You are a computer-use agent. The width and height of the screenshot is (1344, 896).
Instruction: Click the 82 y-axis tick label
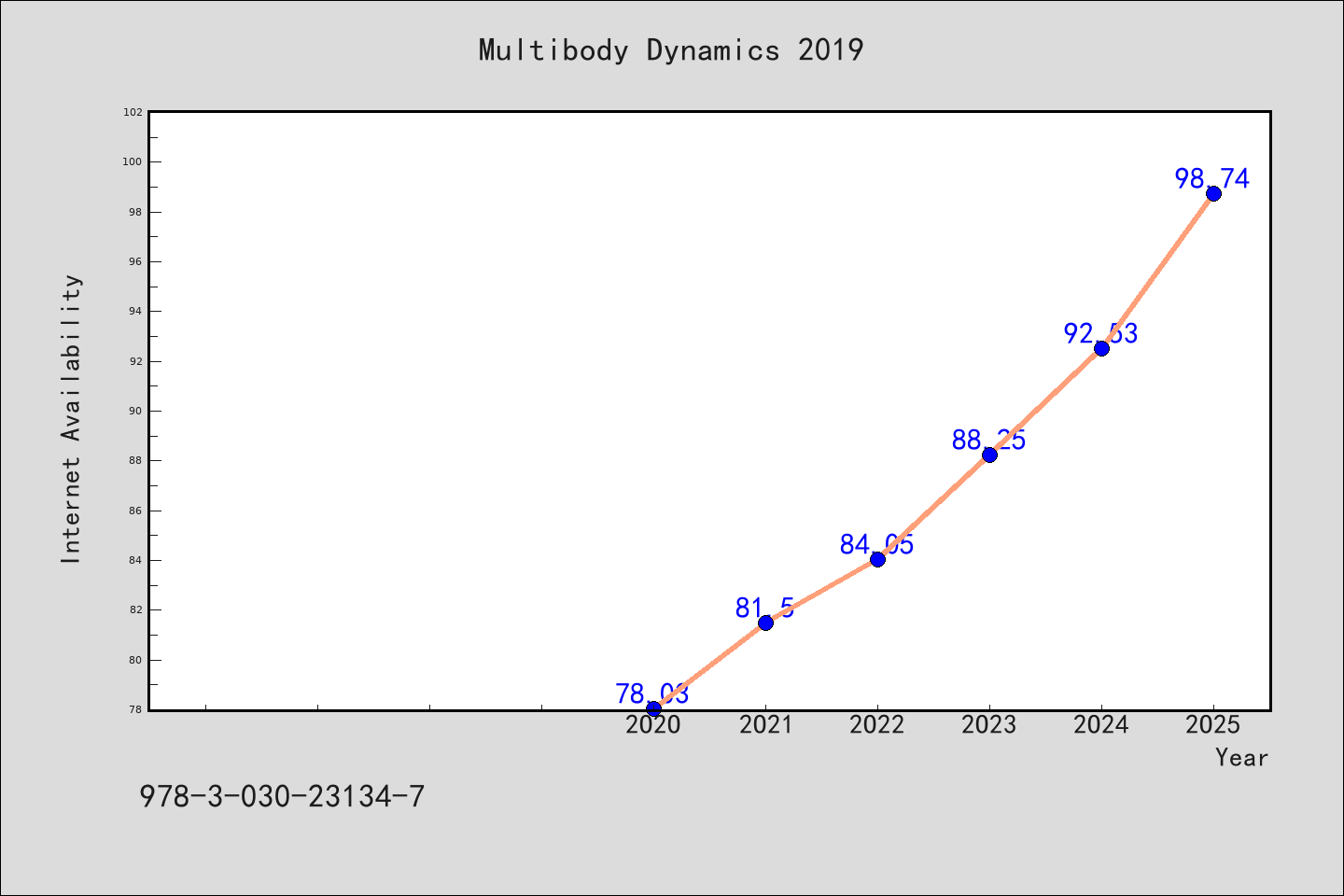point(136,609)
